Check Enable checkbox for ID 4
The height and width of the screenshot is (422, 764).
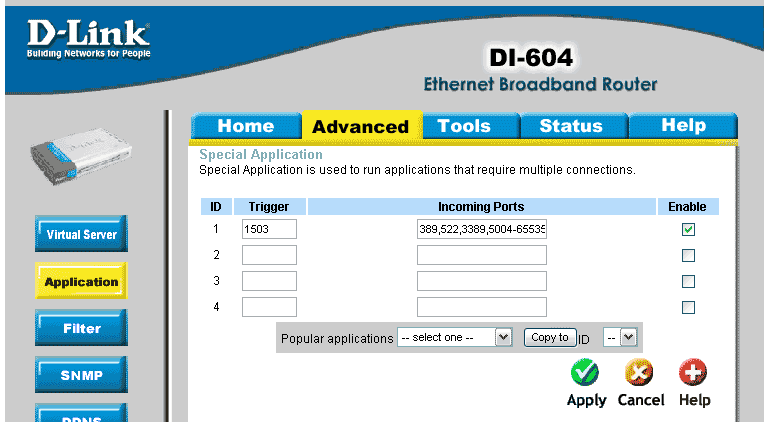coord(688,307)
